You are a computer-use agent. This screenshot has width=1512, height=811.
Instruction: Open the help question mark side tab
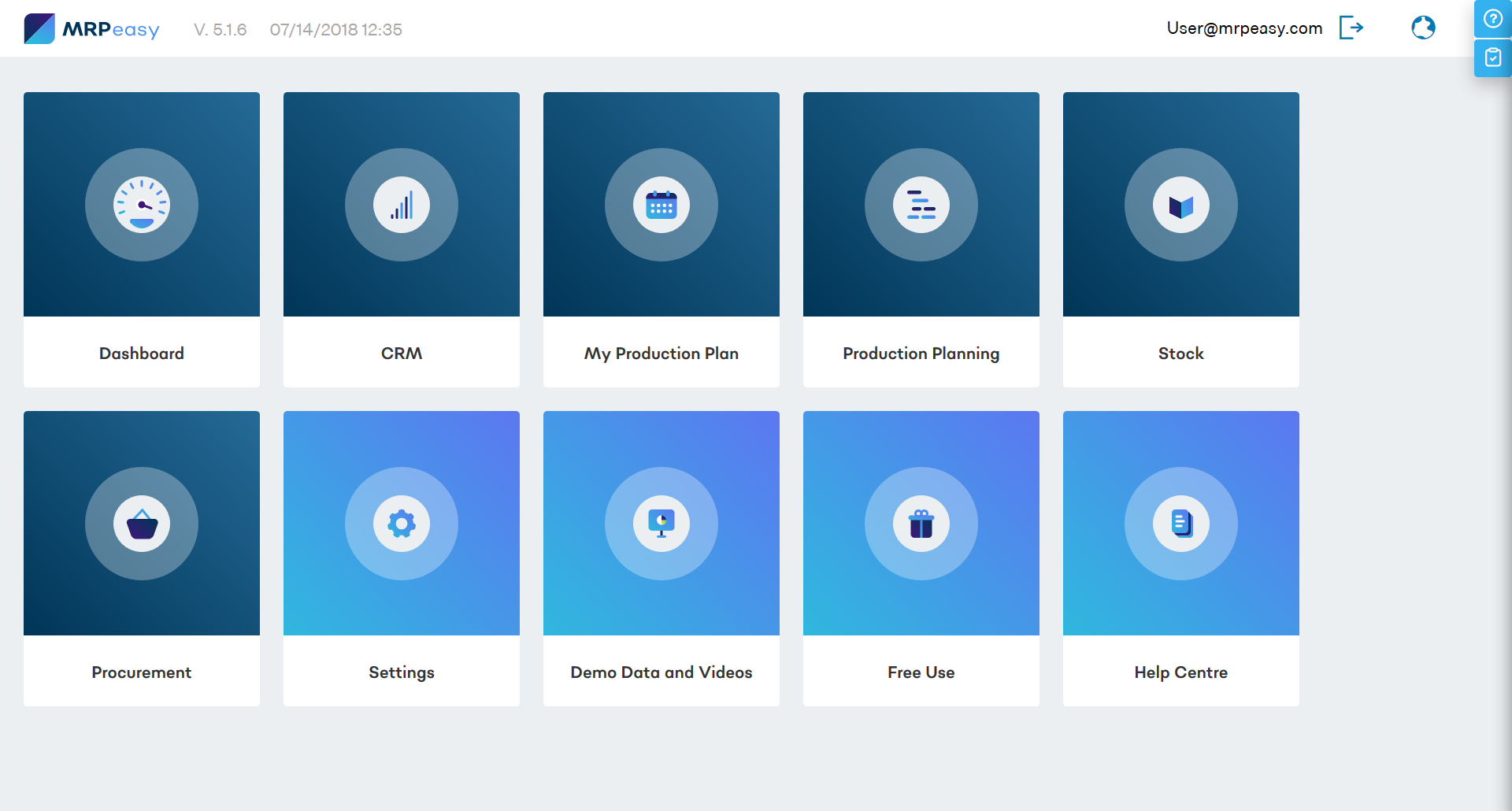[1492, 19]
